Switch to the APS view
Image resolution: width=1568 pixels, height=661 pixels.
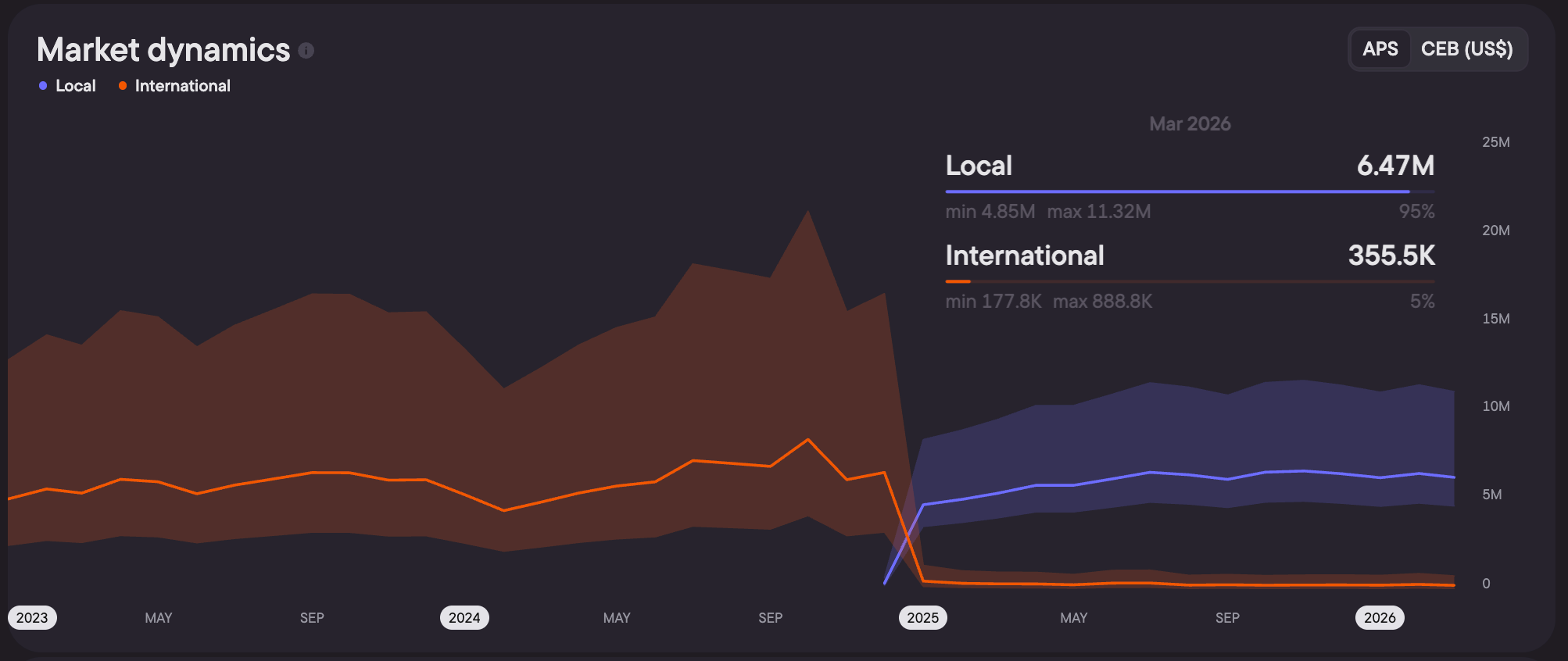coord(1380,49)
